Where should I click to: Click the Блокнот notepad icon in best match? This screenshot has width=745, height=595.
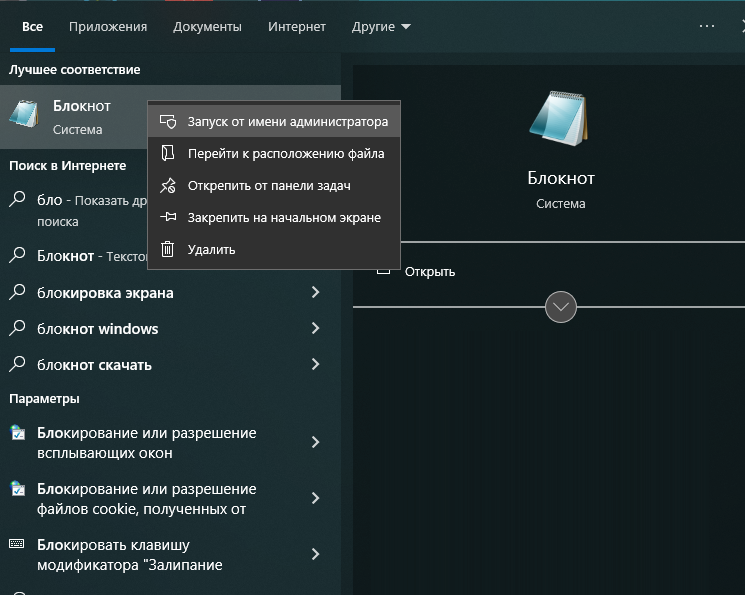24,114
